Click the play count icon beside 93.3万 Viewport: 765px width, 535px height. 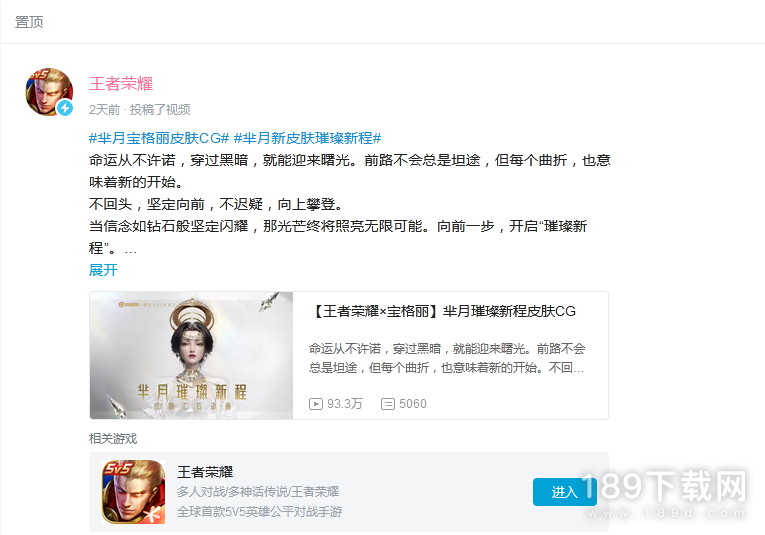pos(316,404)
